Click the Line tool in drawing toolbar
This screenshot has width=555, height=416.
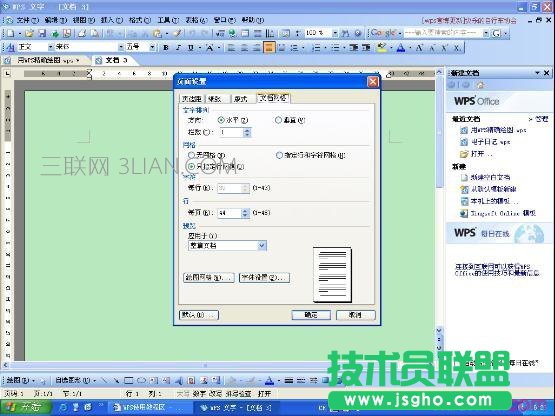point(104,381)
